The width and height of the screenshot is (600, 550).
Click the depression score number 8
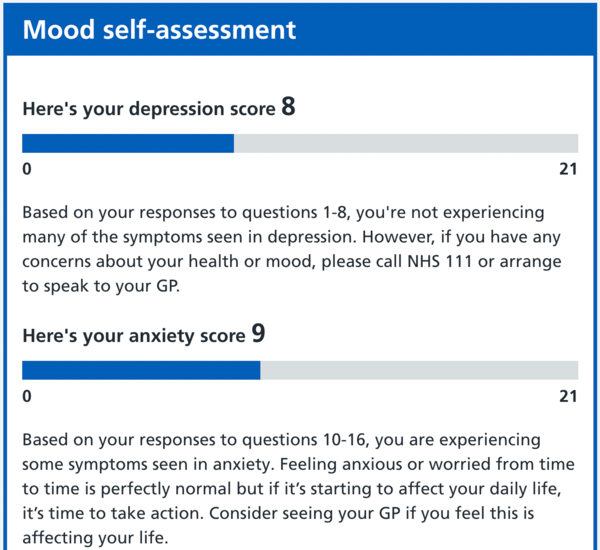288,107
